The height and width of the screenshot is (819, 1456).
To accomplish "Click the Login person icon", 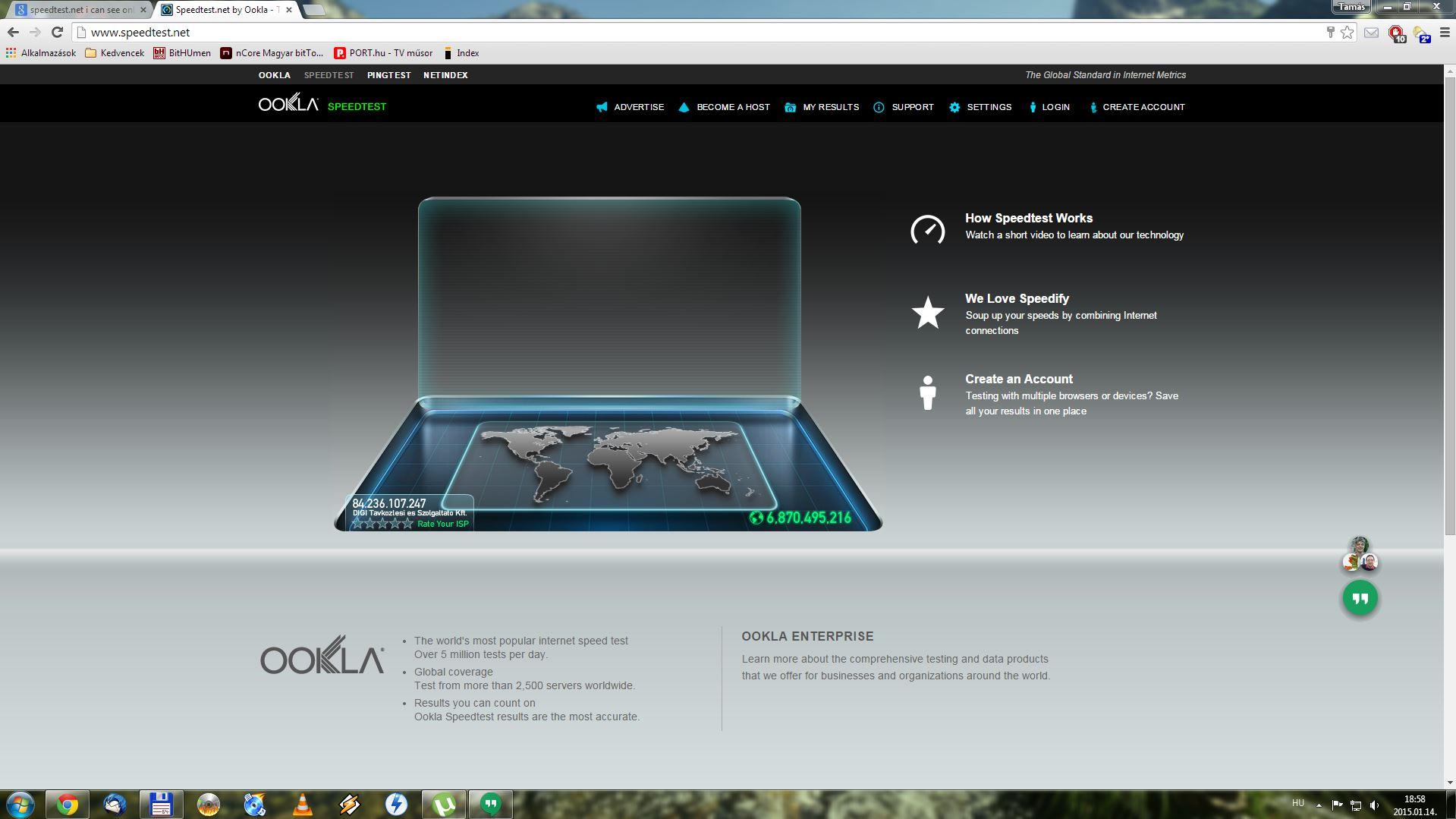I will (1033, 107).
